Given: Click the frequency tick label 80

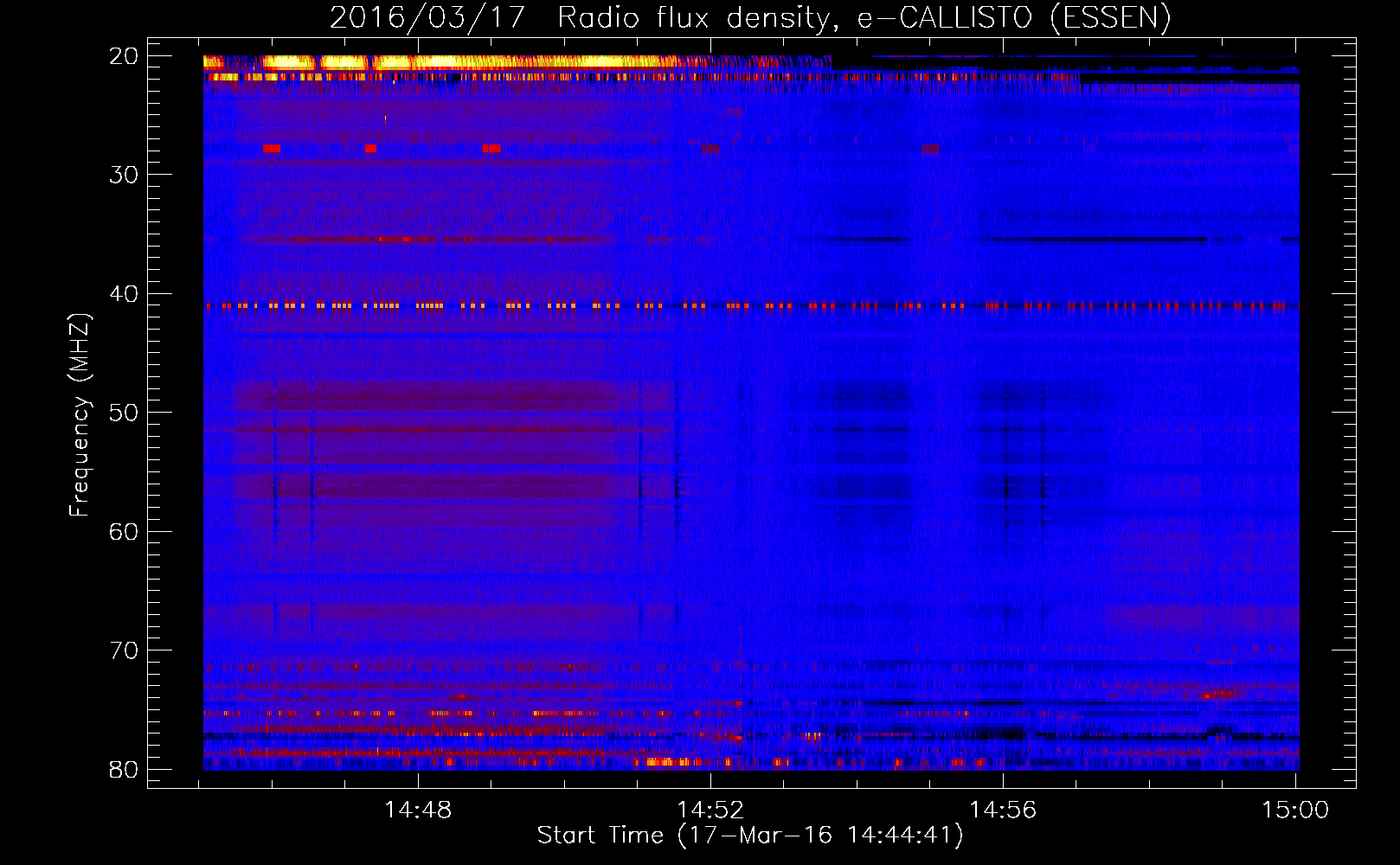Looking at the screenshot, I should [124, 770].
